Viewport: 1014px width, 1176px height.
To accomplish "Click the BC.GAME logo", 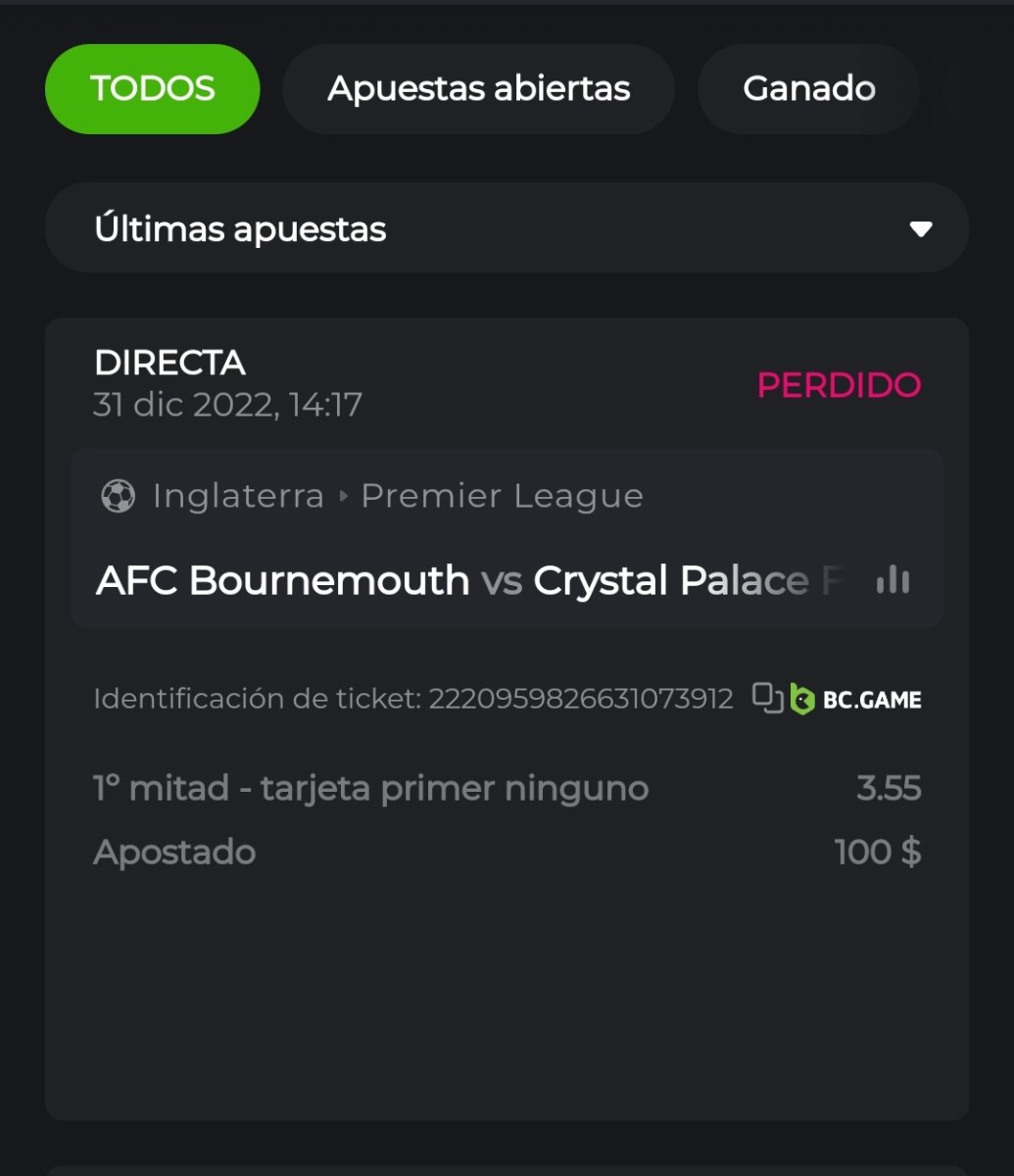I will pyautogui.click(x=856, y=699).
